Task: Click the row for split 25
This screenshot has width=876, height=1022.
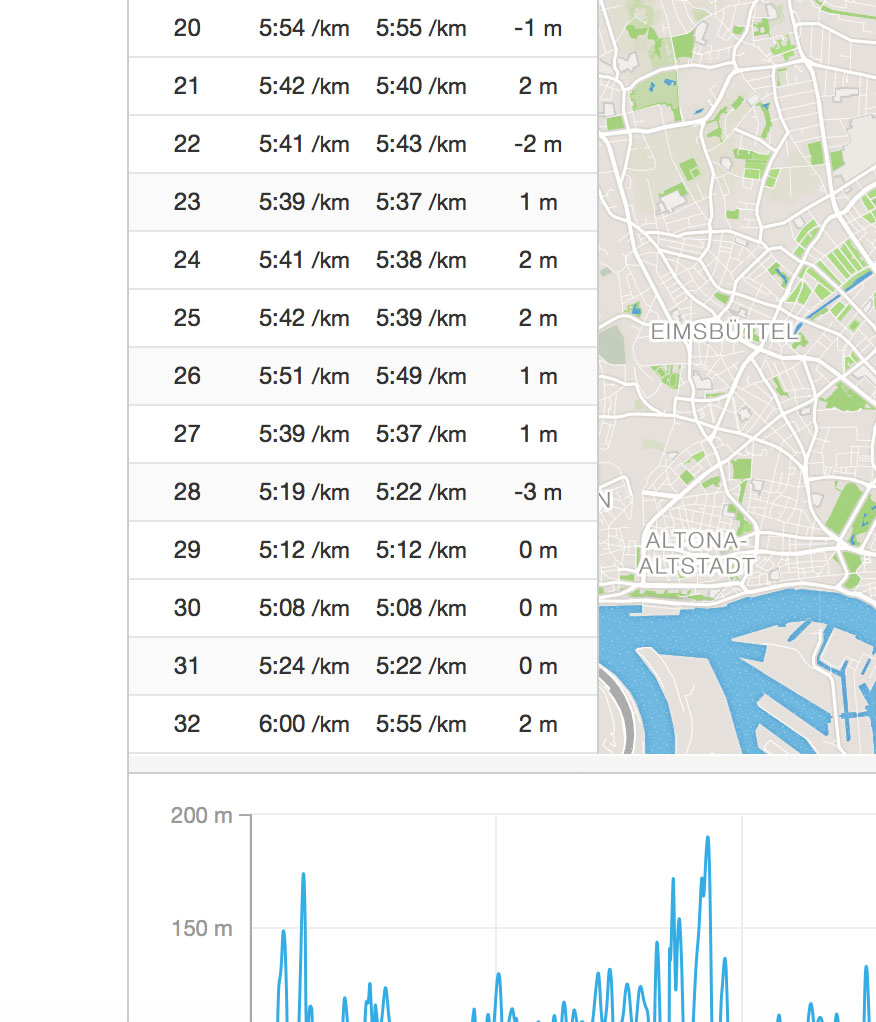Action: [362, 318]
